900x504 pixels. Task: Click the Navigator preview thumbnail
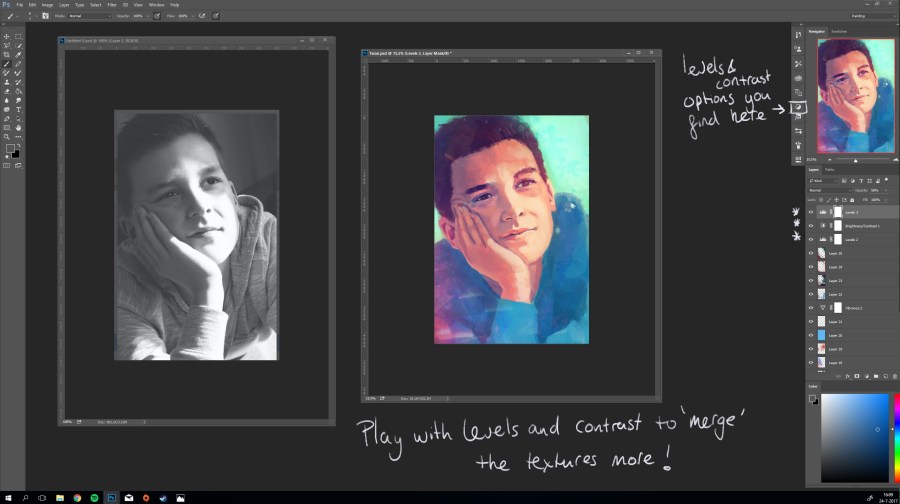click(855, 97)
